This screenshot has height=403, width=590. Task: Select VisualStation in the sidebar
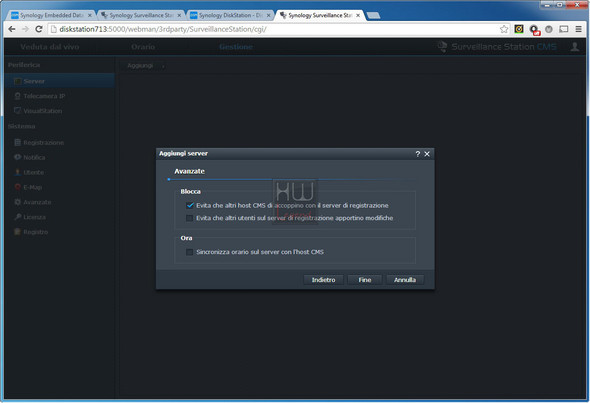[x=60, y=111]
